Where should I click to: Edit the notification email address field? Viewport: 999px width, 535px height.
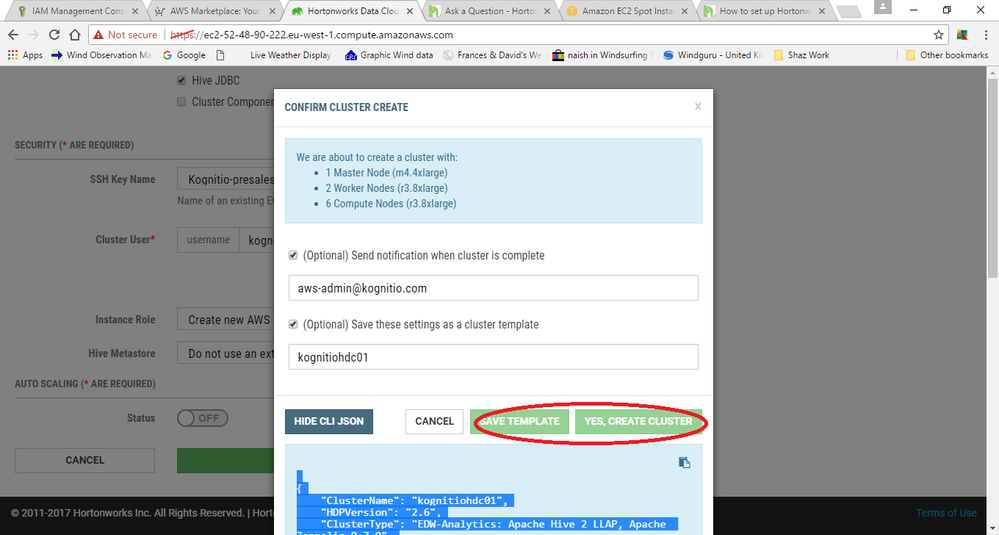pyautogui.click(x=493, y=288)
